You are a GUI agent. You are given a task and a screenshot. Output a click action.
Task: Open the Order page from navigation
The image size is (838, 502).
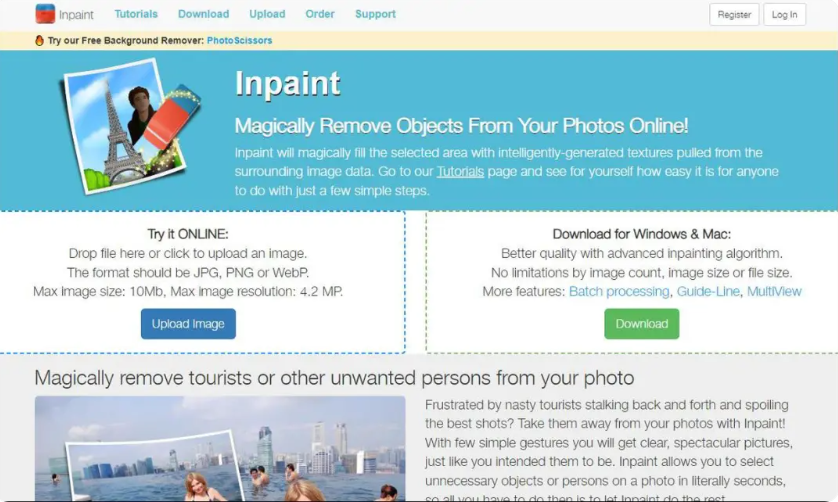coord(320,14)
